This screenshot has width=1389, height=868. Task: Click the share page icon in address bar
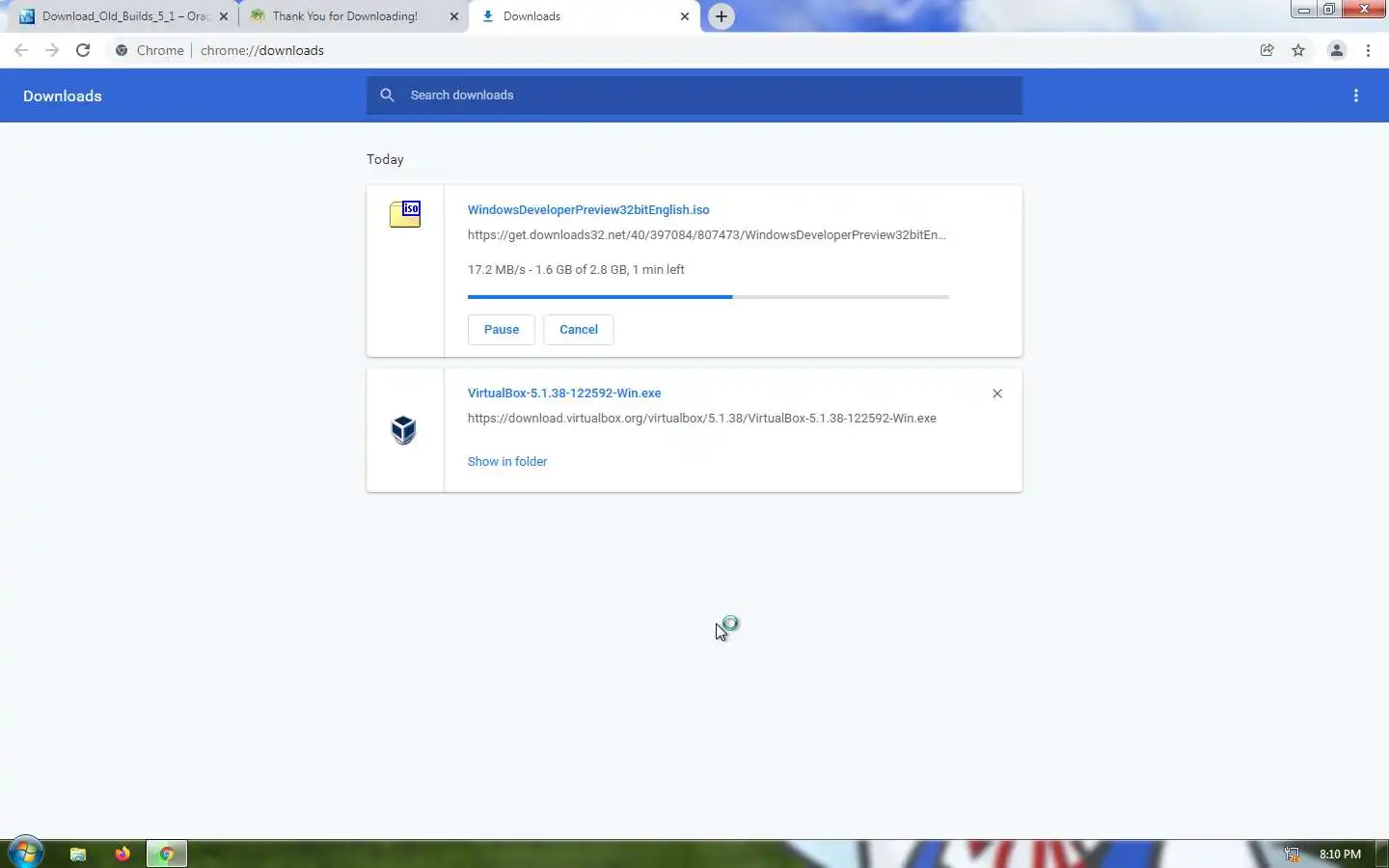coord(1267,50)
